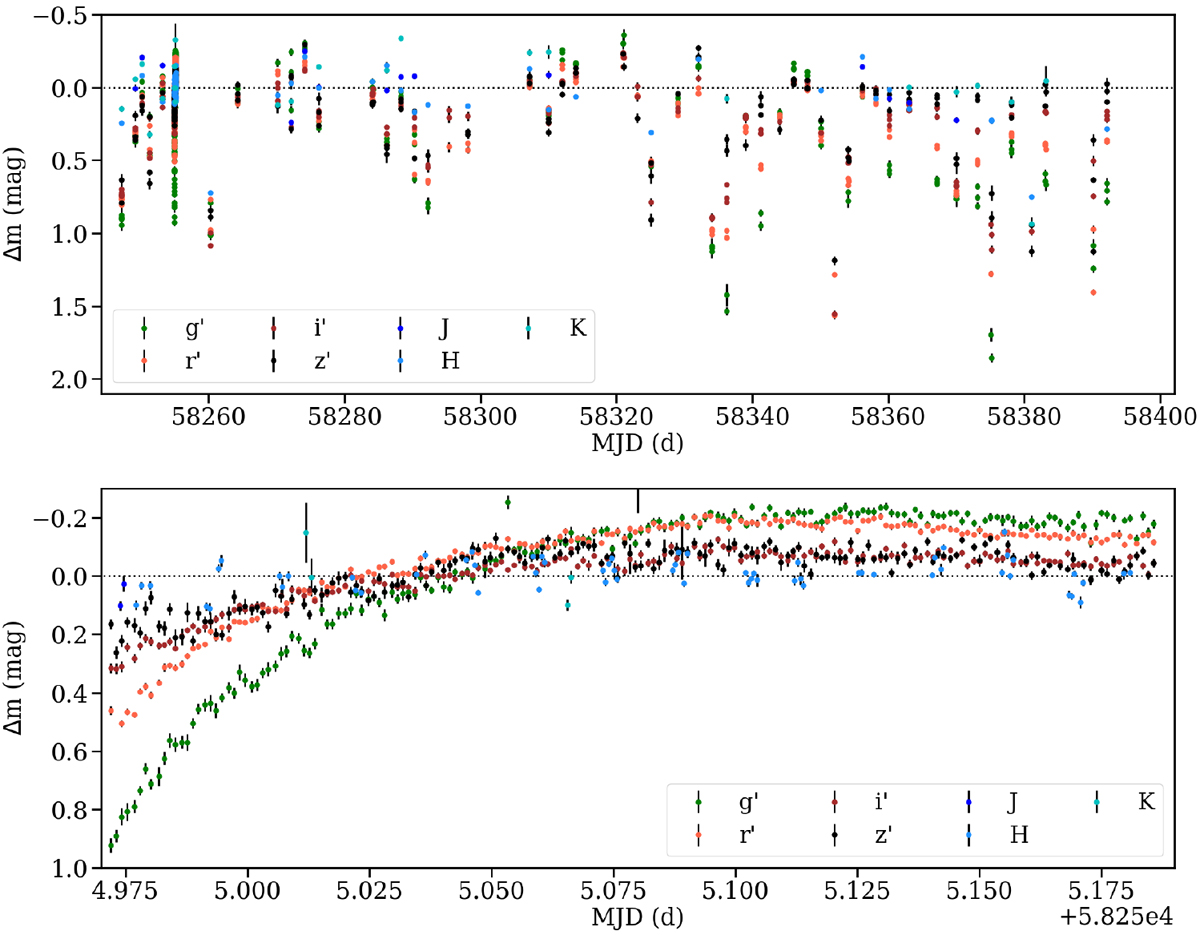The image size is (1200, 935).
Task: Click the g' legend marker in top plot
Action: coord(145,328)
